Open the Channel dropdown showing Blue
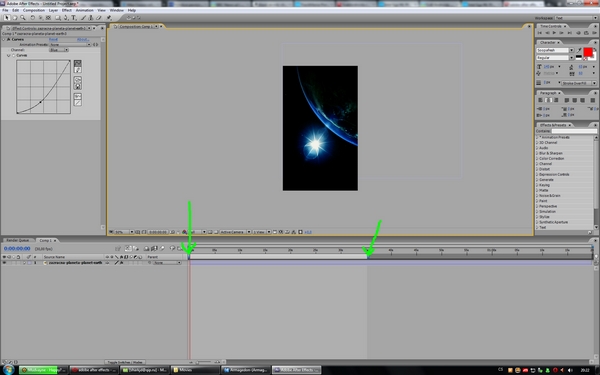This screenshot has height=375, width=600. (x=59, y=50)
